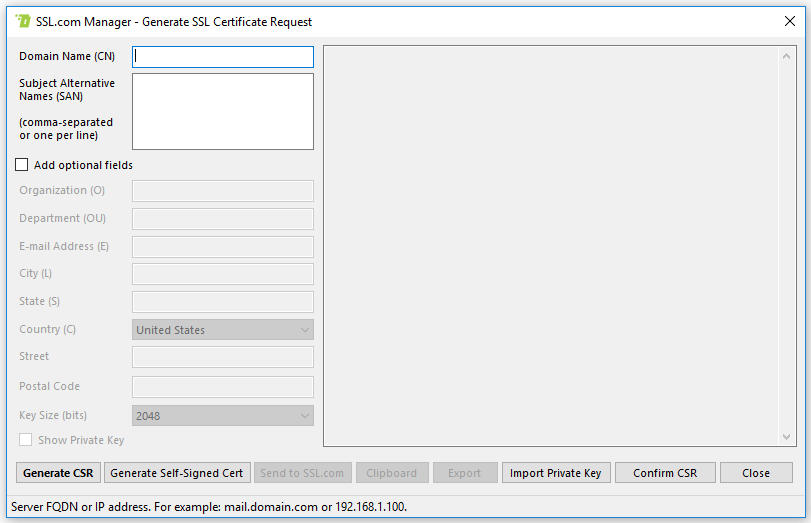This screenshot has width=811, height=523.
Task: Close the Generate SSL Certificate Request window
Action: coord(789,21)
